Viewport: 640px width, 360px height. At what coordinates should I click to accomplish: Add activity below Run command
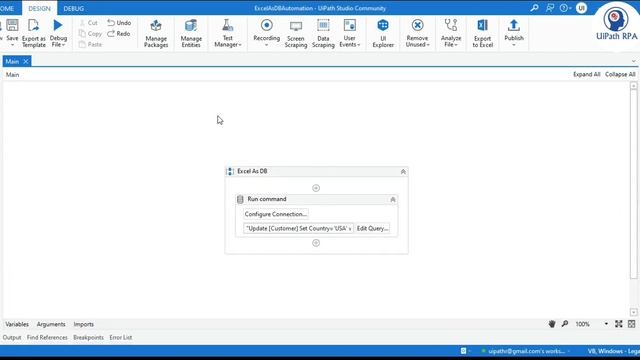pos(316,243)
